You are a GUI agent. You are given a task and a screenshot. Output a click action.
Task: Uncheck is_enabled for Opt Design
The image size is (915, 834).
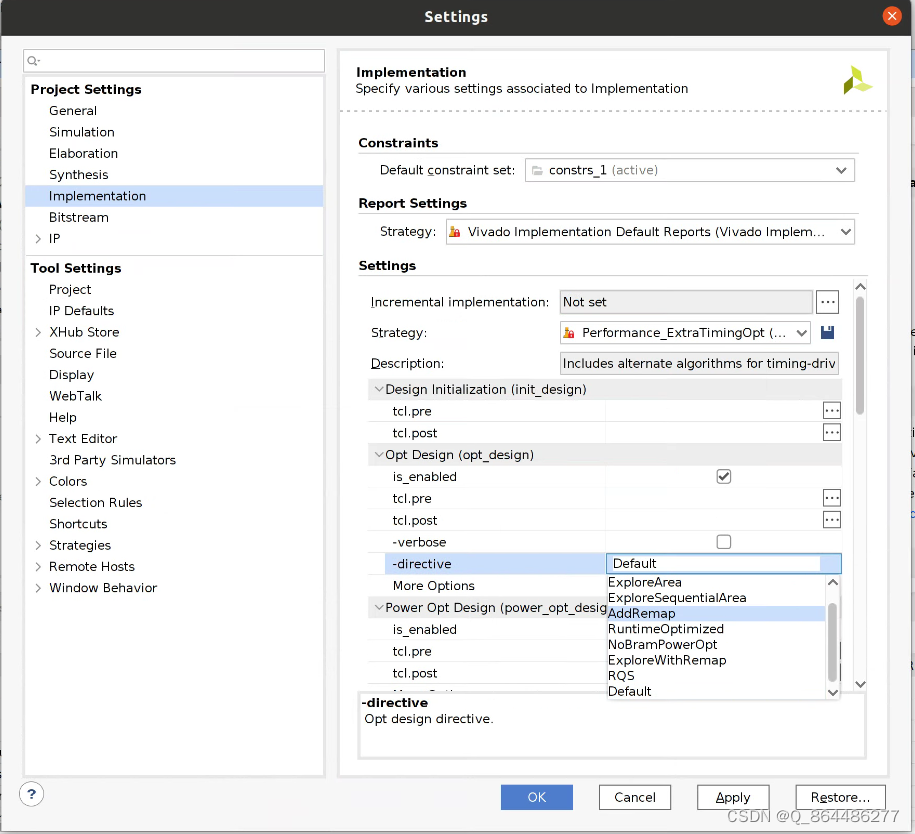[723, 476]
